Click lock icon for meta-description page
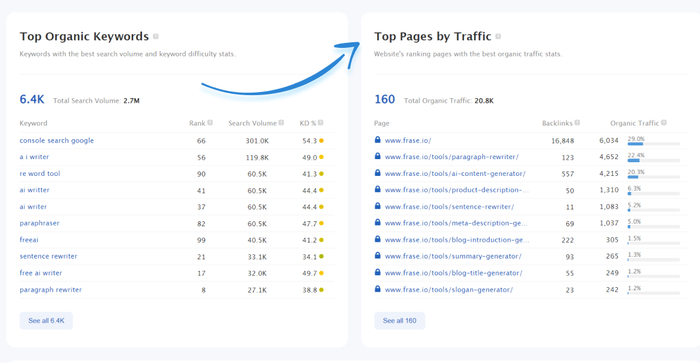 tap(378, 222)
